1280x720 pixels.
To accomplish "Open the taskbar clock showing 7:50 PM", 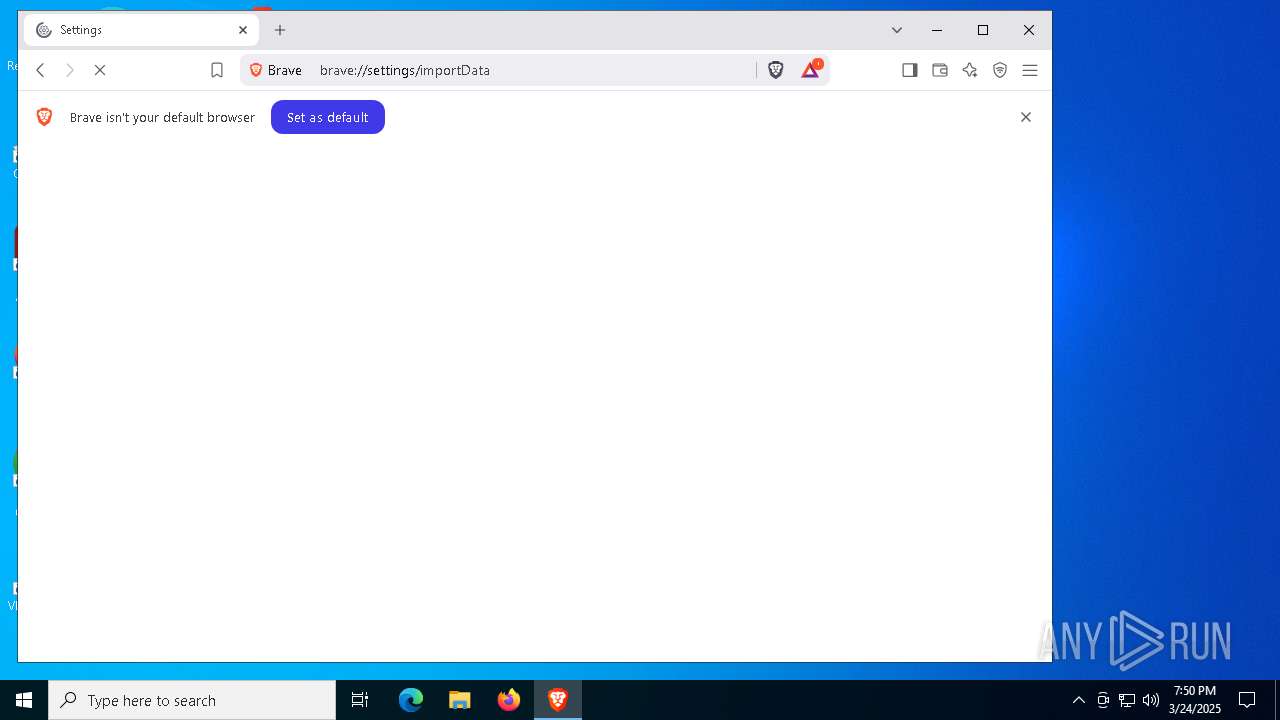I will click(1195, 700).
